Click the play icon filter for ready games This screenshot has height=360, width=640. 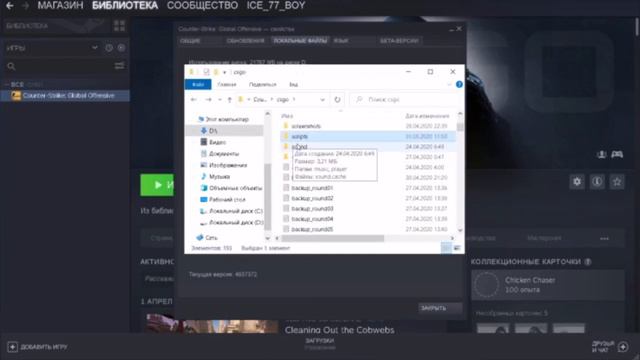point(121,48)
